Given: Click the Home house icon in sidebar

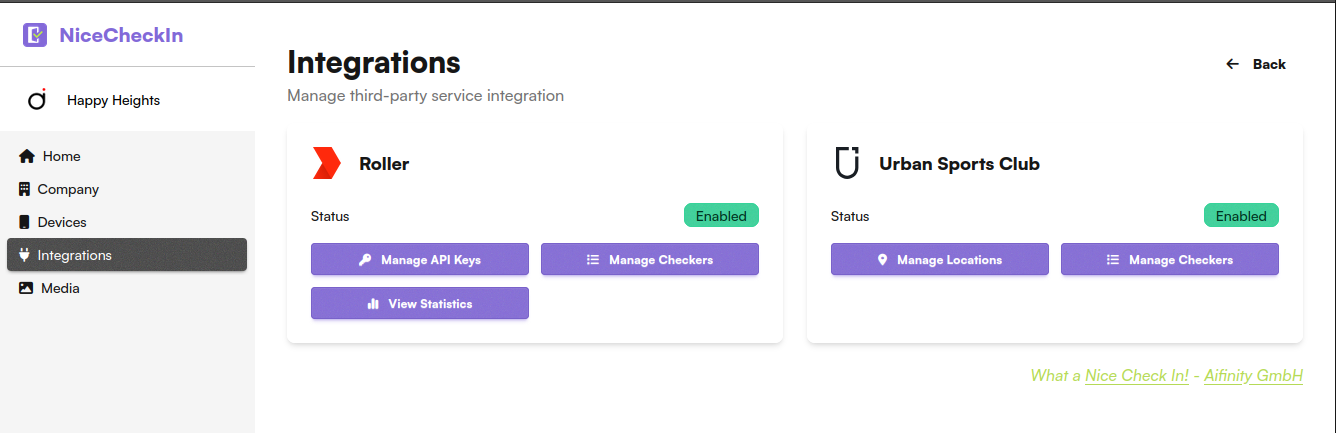Looking at the screenshot, I should point(27,157).
